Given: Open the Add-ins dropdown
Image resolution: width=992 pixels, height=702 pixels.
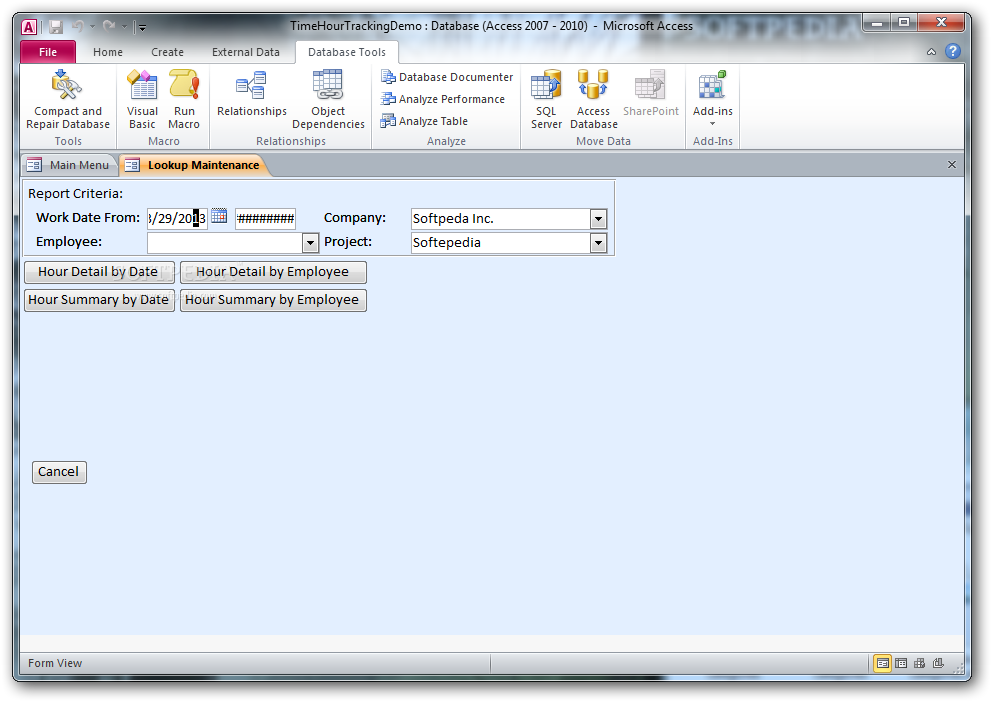Looking at the screenshot, I should coord(712,98).
